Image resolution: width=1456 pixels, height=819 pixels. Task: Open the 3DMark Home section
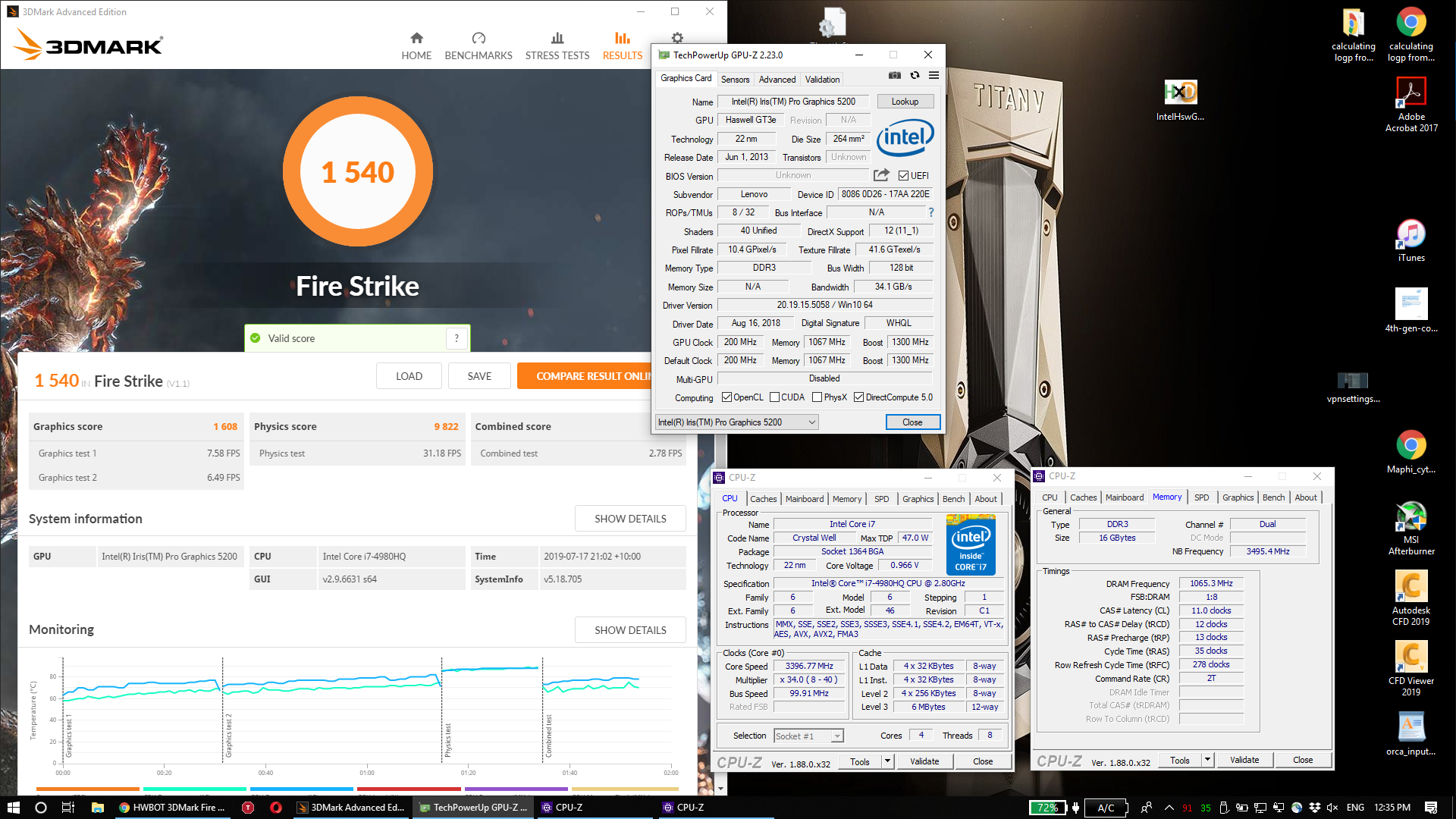click(x=416, y=46)
